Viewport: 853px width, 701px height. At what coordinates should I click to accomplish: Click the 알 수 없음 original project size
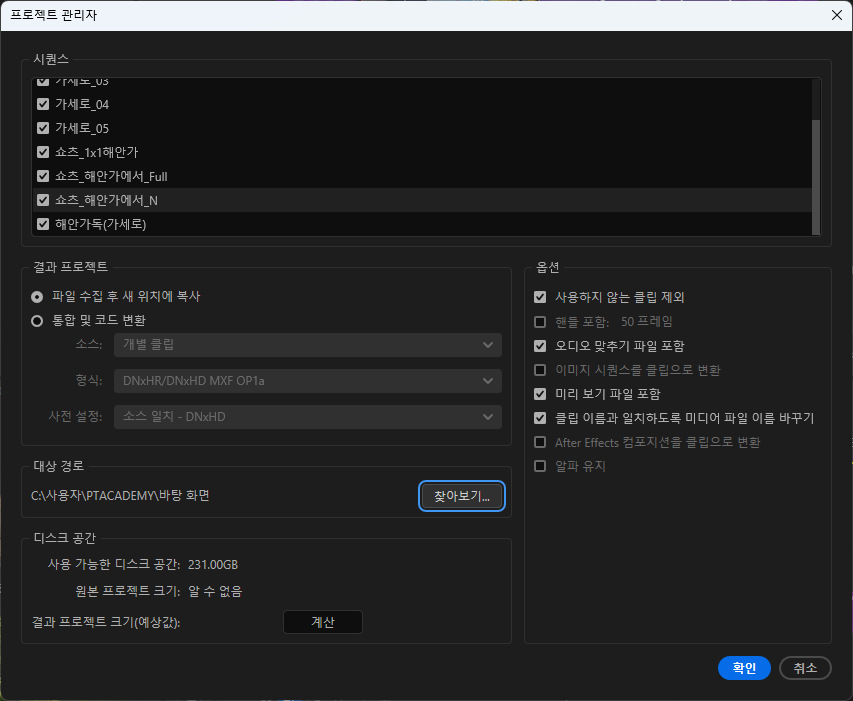[215, 591]
